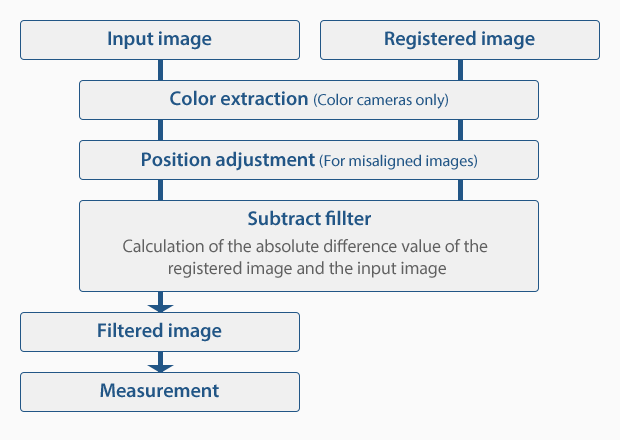Click the Subtract fillter heading
This screenshot has width=620, height=440.
pyautogui.click(x=309, y=219)
